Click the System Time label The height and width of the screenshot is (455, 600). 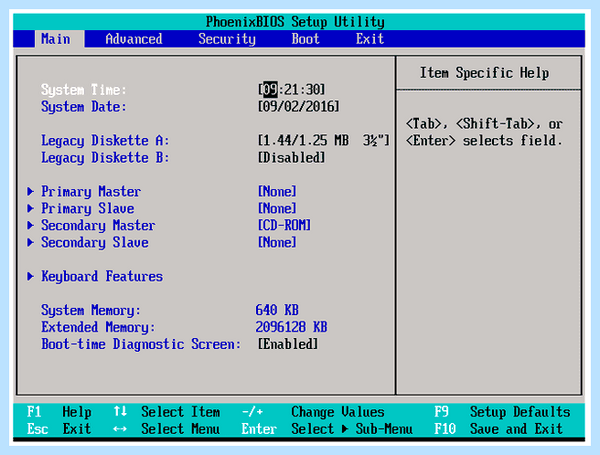coord(83,90)
